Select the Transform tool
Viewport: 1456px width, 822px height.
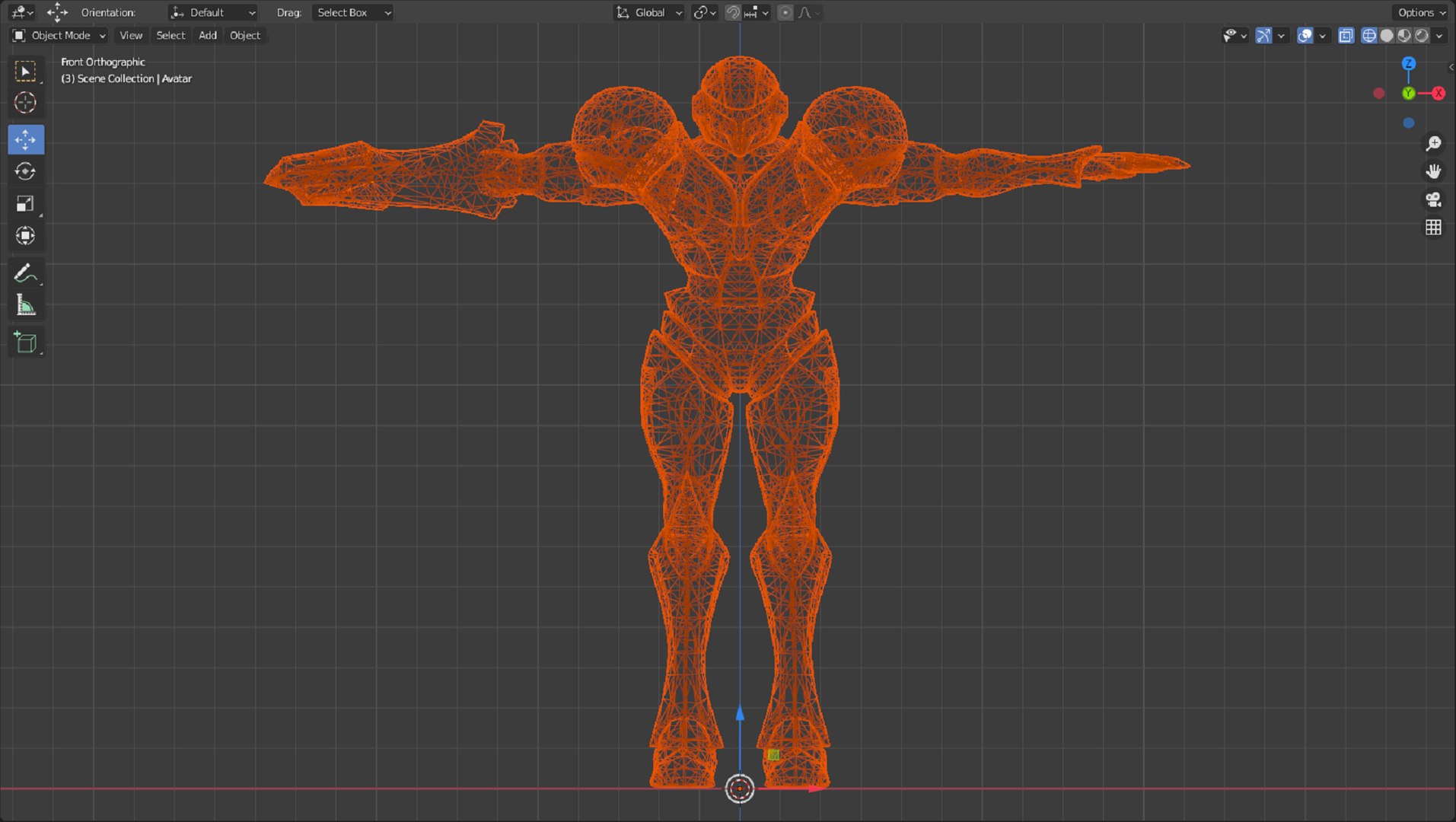pyautogui.click(x=26, y=236)
